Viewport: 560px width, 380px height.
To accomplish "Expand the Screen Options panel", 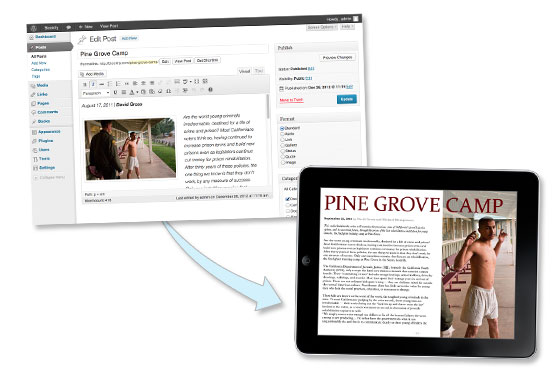I will tap(321, 27).
